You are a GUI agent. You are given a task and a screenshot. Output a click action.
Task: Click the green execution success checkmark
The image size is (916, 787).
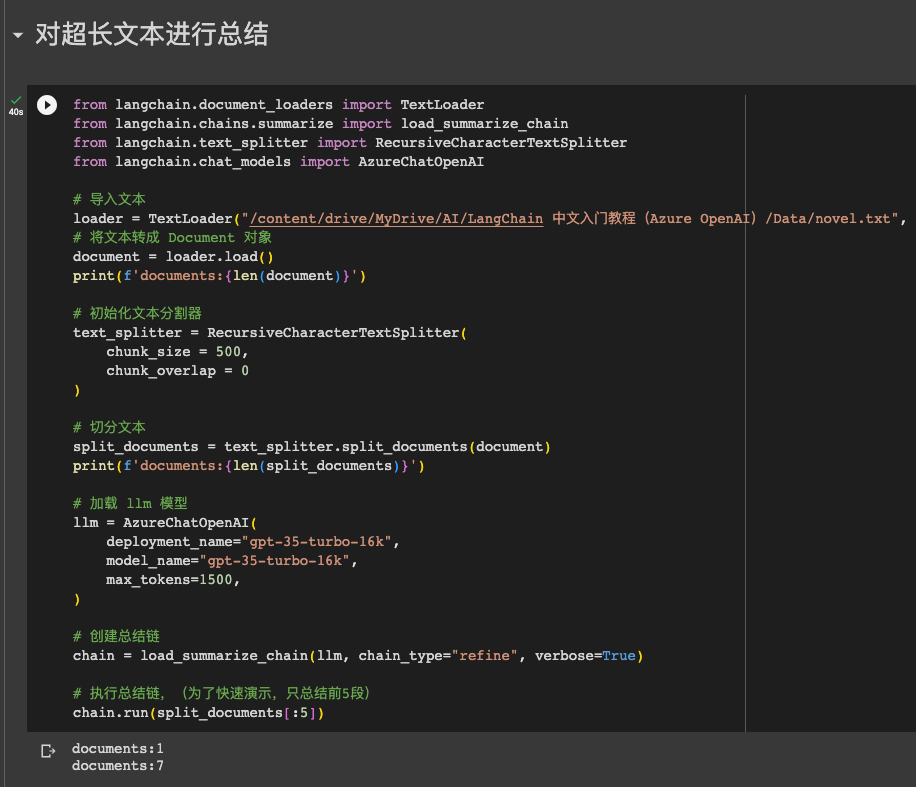pos(16,100)
